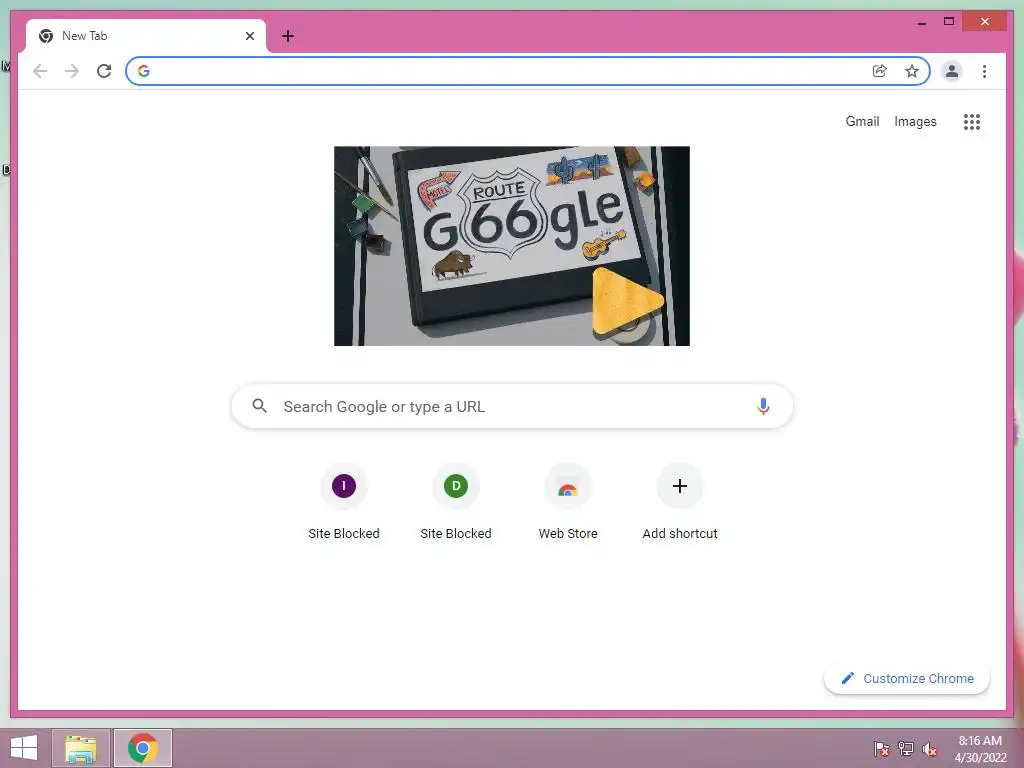
Task: Open the Chrome profile avatar
Action: pyautogui.click(x=952, y=71)
